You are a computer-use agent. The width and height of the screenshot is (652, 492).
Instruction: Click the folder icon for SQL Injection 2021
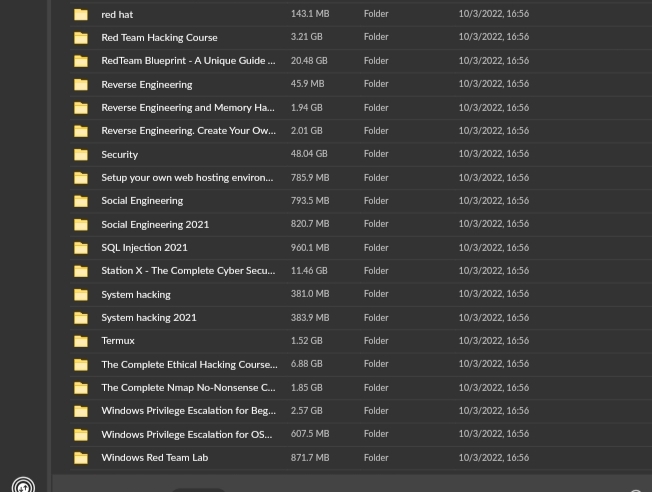(x=81, y=248)
